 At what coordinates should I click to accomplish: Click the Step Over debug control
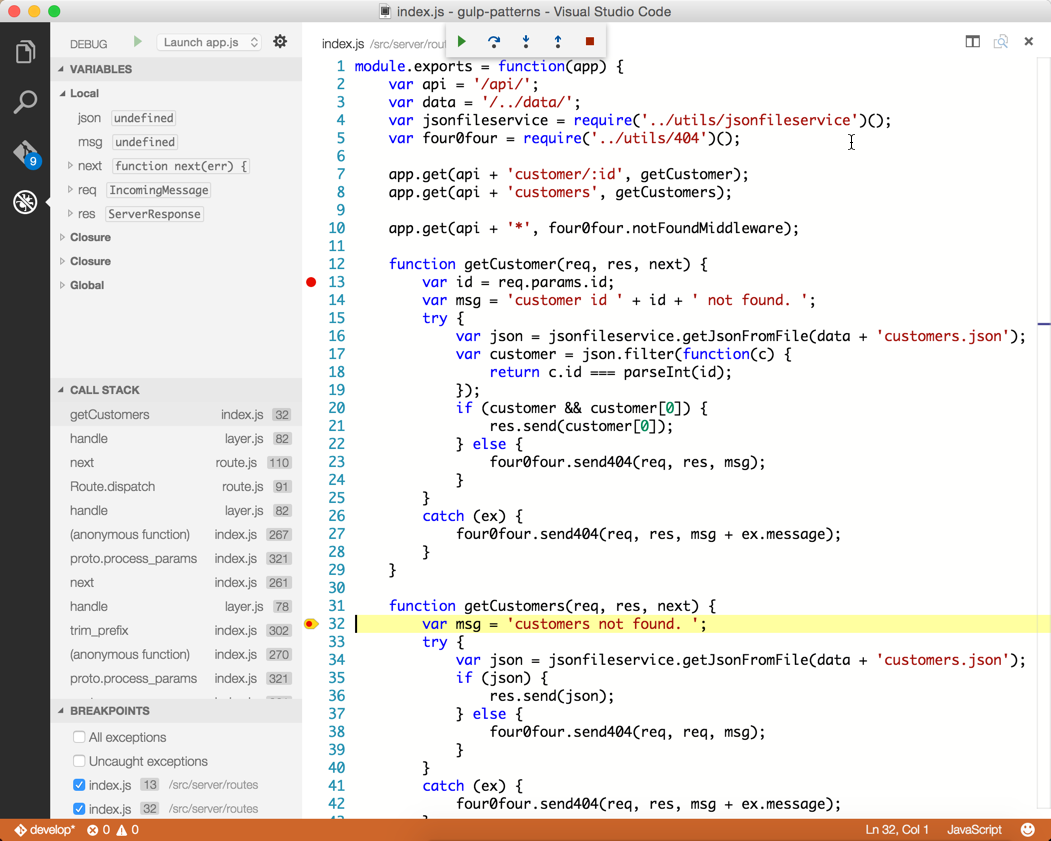pos(493,42)
